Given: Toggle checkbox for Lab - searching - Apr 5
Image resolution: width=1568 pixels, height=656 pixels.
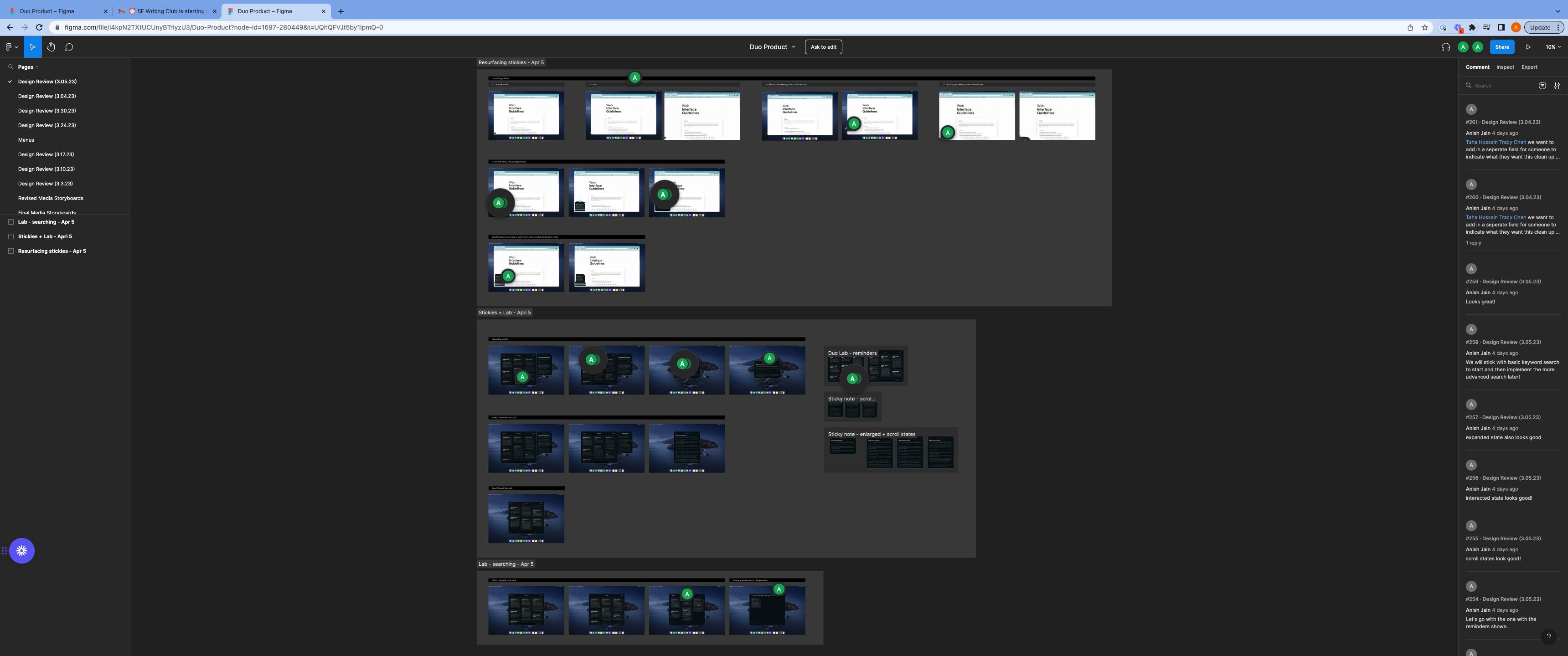Looking at the screenshot, I should point(11,222).
